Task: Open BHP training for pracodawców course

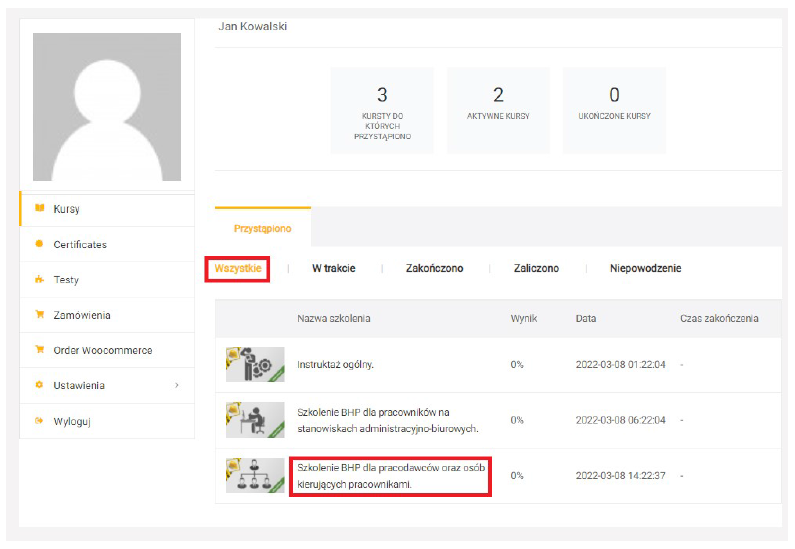Action: tap(390, 476)
